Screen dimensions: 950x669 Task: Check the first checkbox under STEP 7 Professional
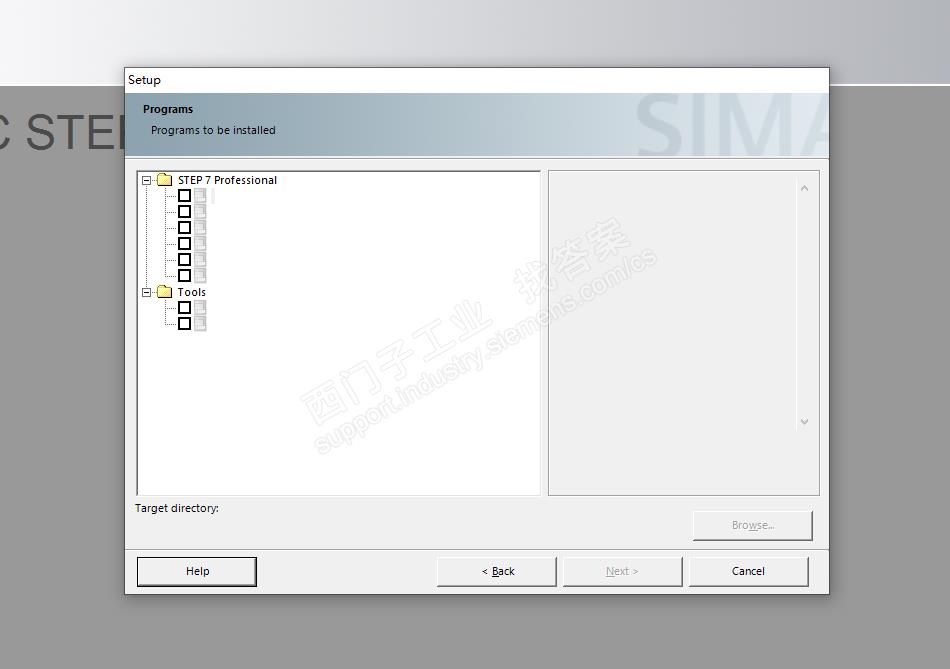click(x=185, y=196)
